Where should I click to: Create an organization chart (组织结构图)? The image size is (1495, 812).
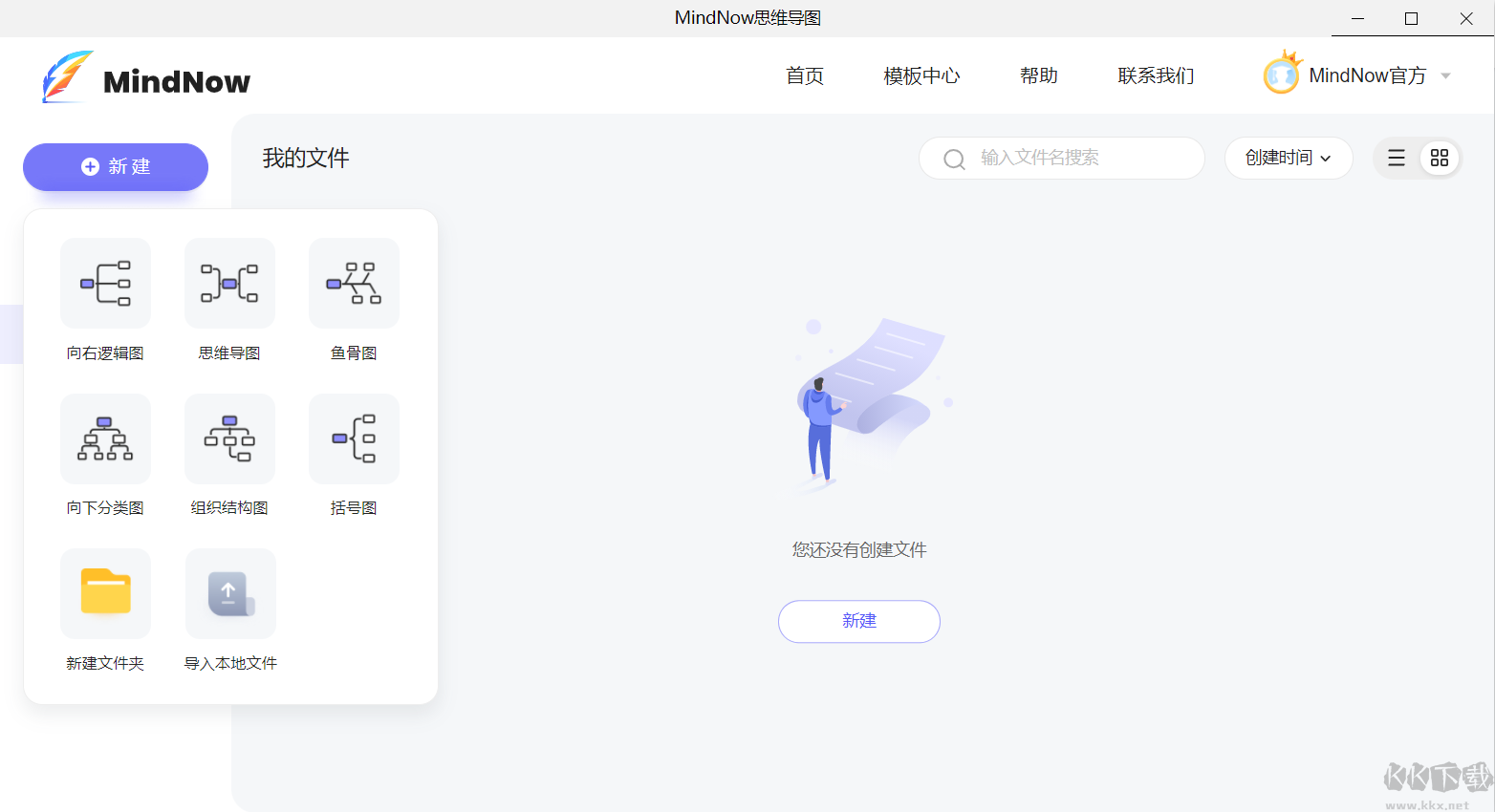(x=229, y=438)
